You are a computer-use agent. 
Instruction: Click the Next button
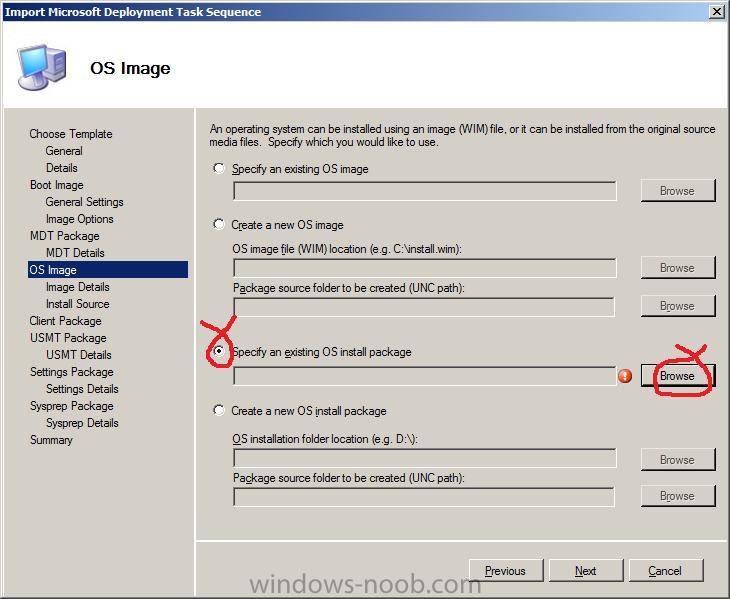coord(586,571)
